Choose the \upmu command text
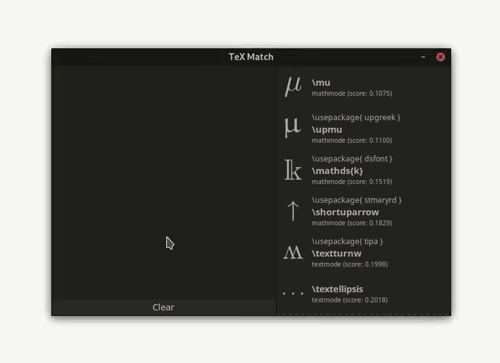Screen dimensions: 500x363 327,130
